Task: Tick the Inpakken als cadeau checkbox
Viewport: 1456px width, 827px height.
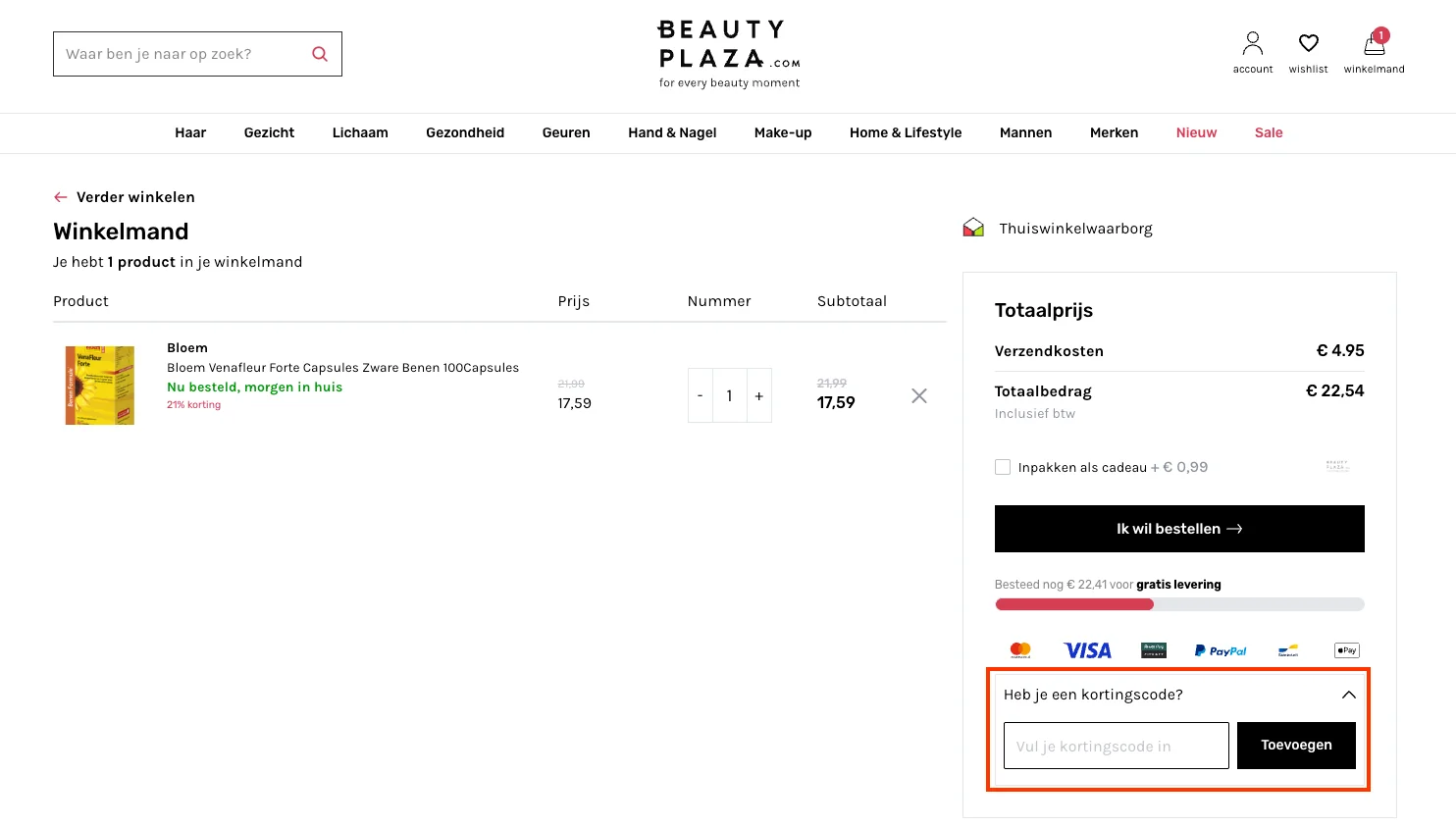Action: (1003, 467)
